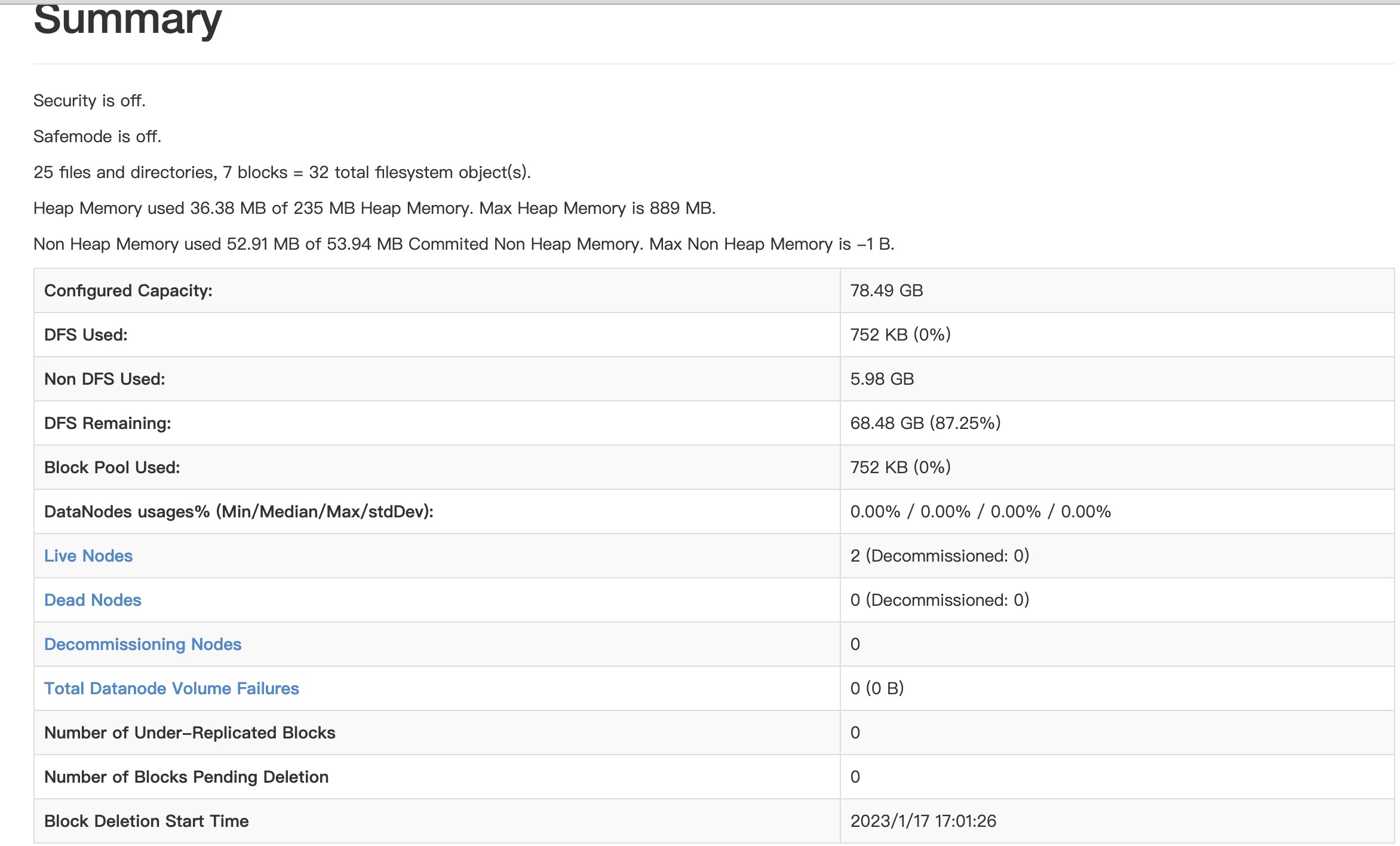1400x846 pixels.
Task: Click Number of Under-Replicated Blocks label
Action: pos(190,732)
